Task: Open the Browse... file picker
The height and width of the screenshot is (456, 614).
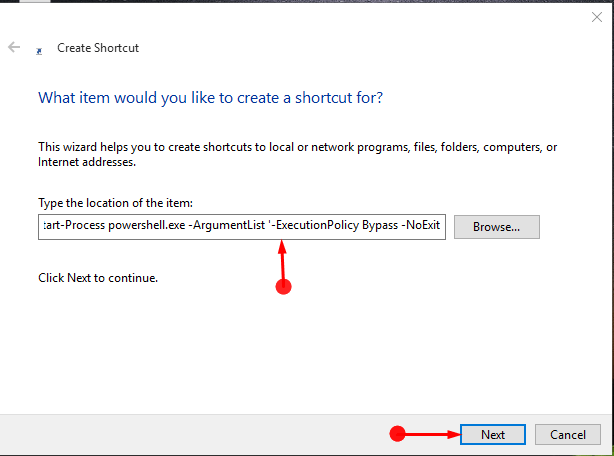Action: pyautogui.click(x=497, y=227)
